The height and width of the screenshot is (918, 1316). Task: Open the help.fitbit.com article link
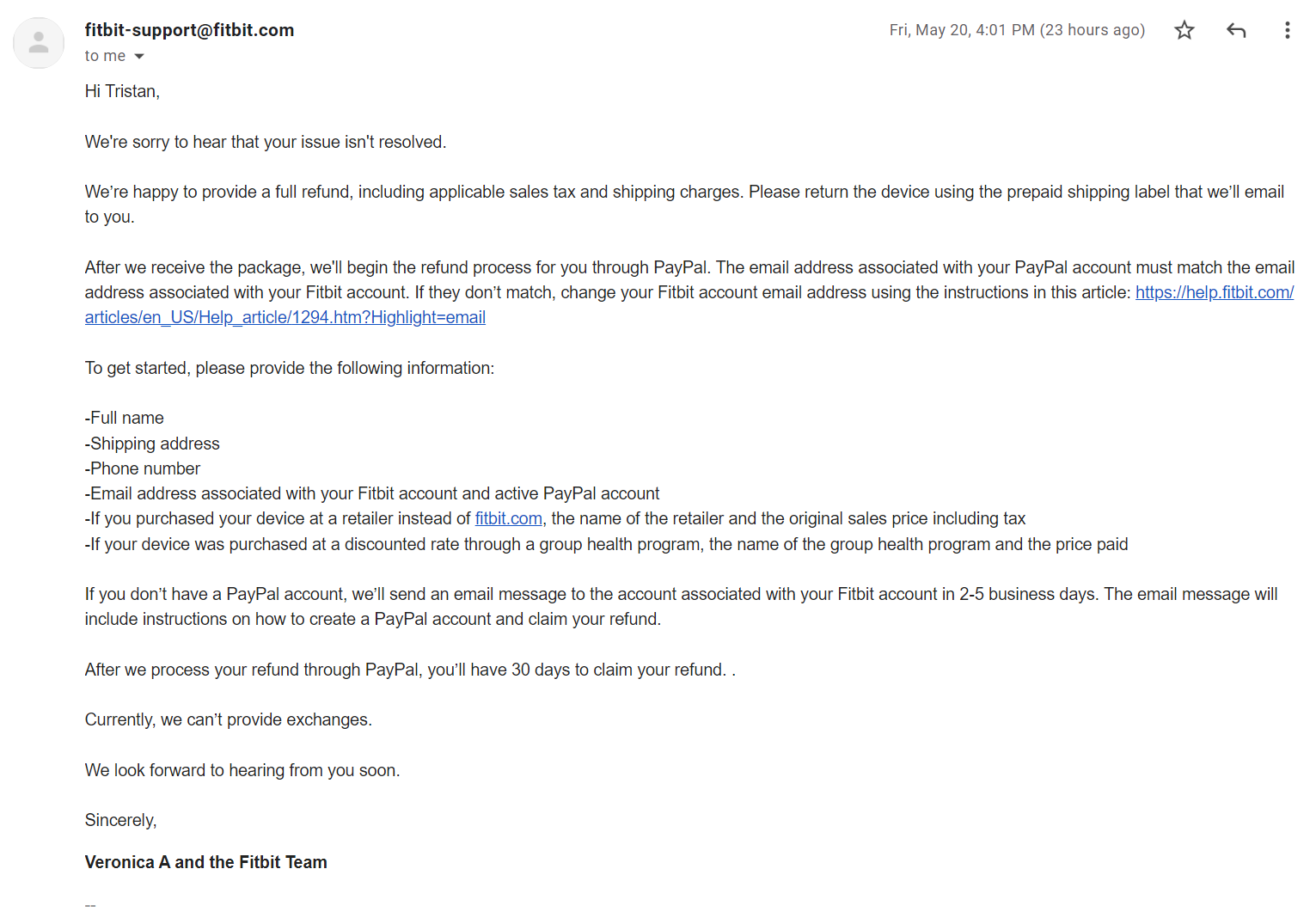[x=1214, y=292]
